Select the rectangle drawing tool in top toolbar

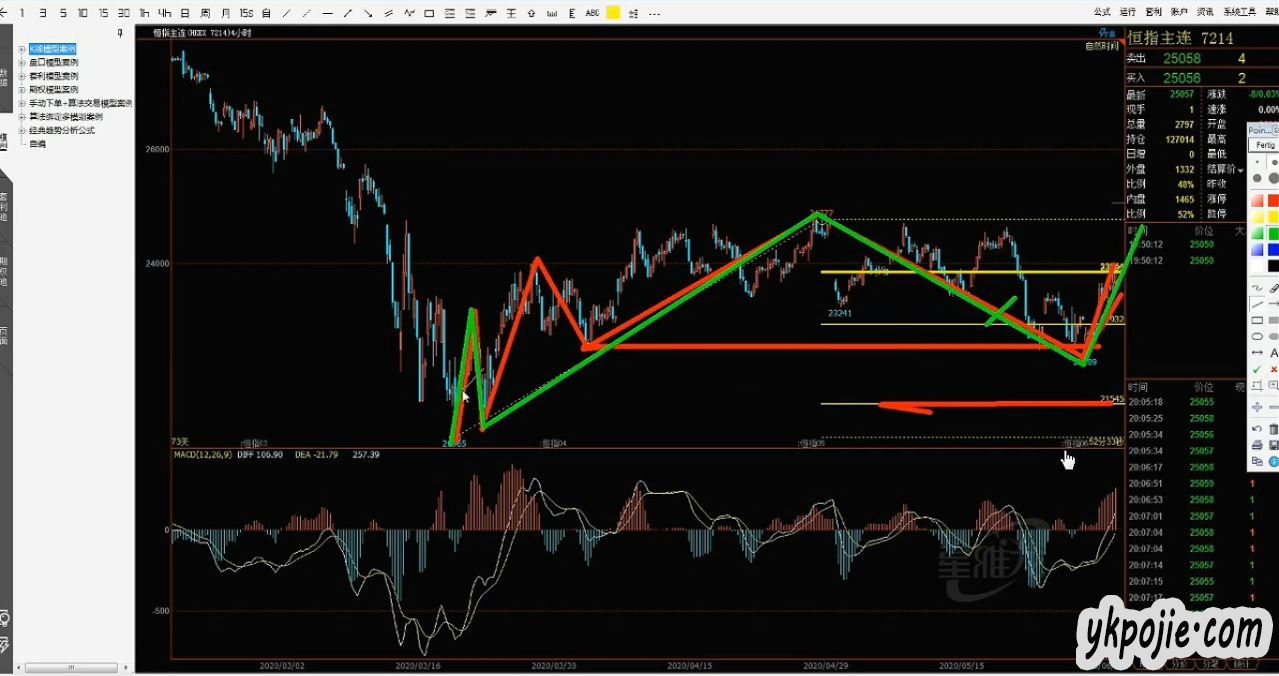click(429, 13)
